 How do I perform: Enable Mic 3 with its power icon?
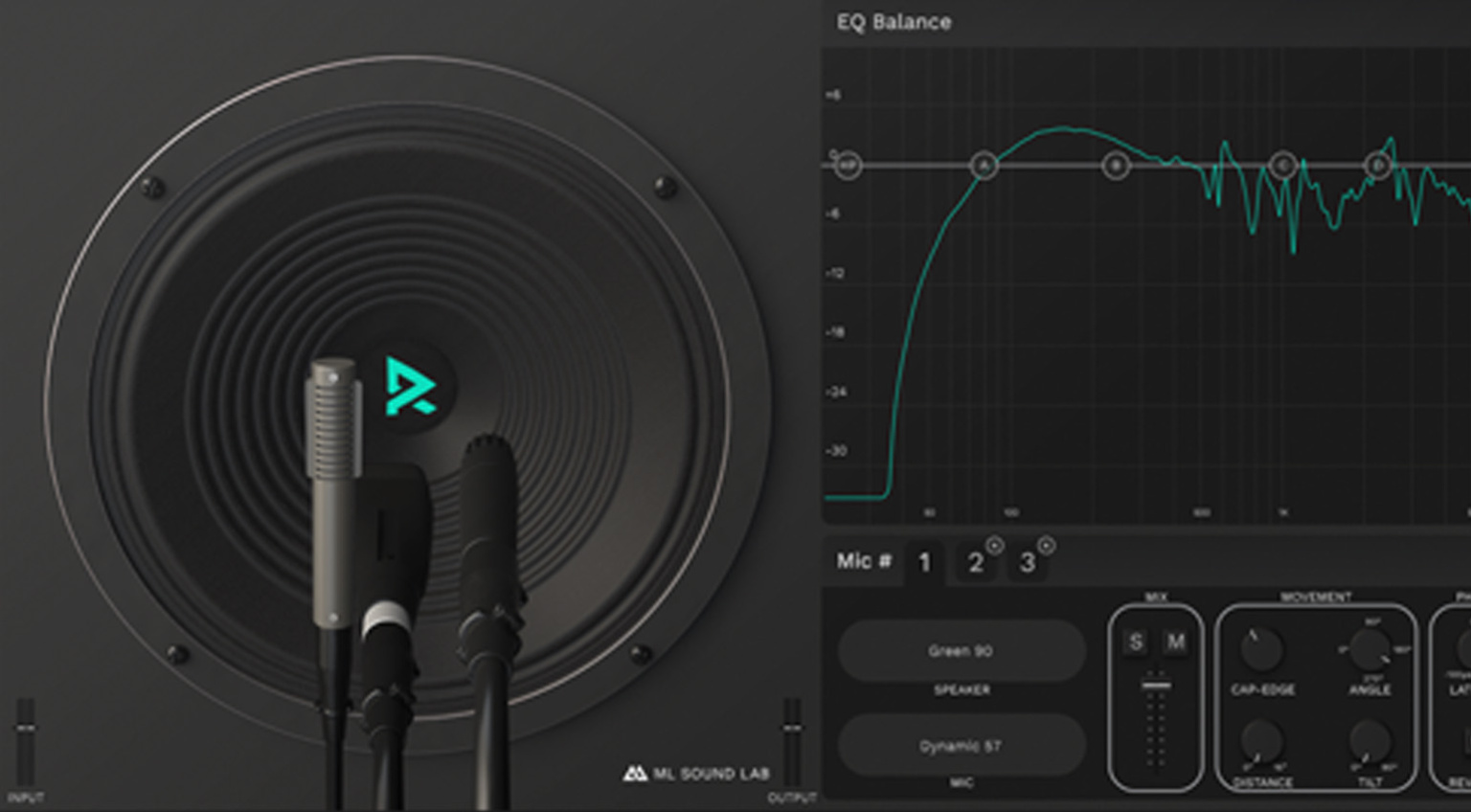pyautogui.click(x=1047, y=546)
